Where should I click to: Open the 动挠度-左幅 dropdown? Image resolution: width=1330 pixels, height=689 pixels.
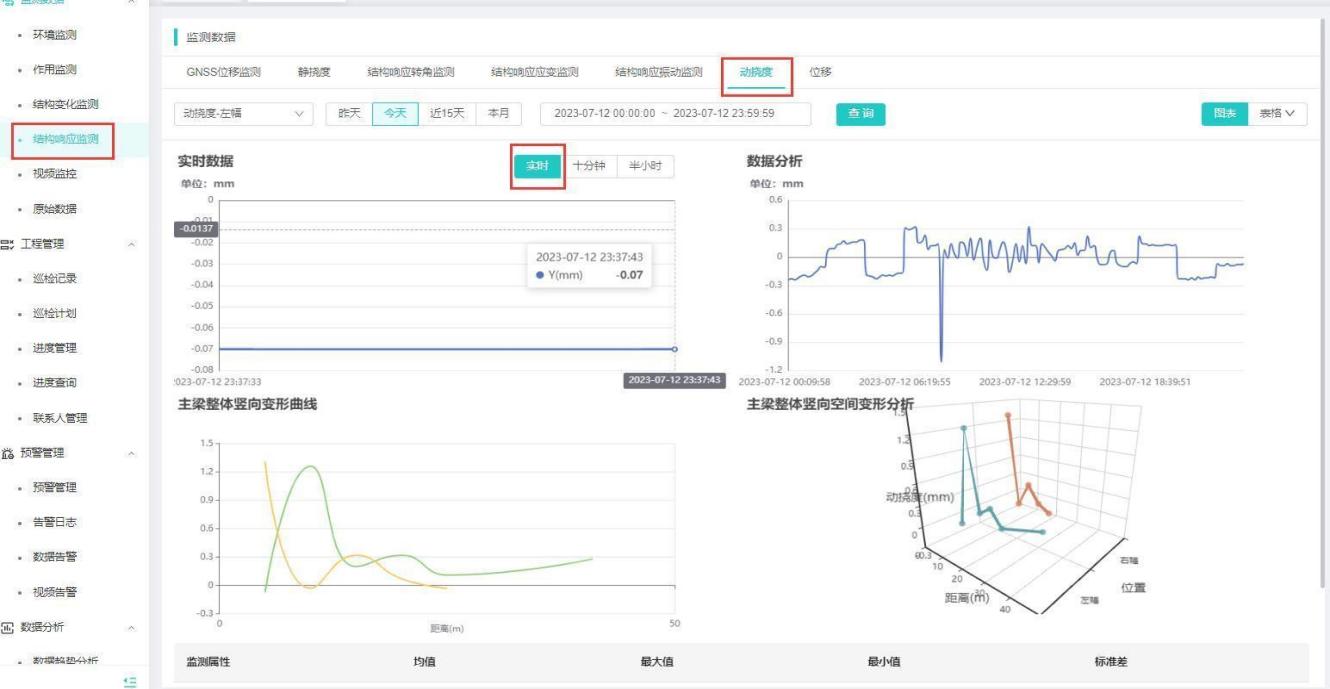pyautogui.click(x=243, y=114)
